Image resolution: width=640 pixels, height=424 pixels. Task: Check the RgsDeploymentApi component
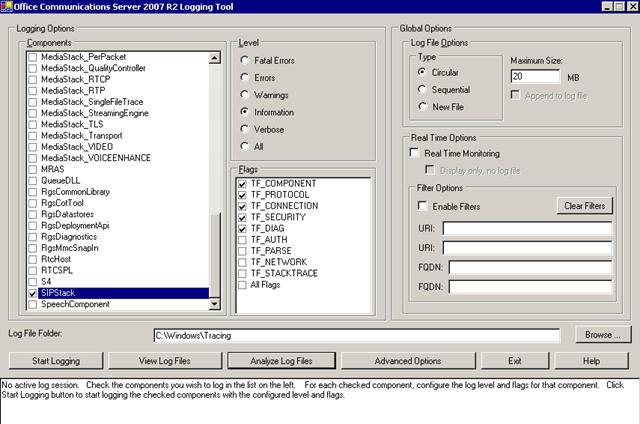coord(33,226)
